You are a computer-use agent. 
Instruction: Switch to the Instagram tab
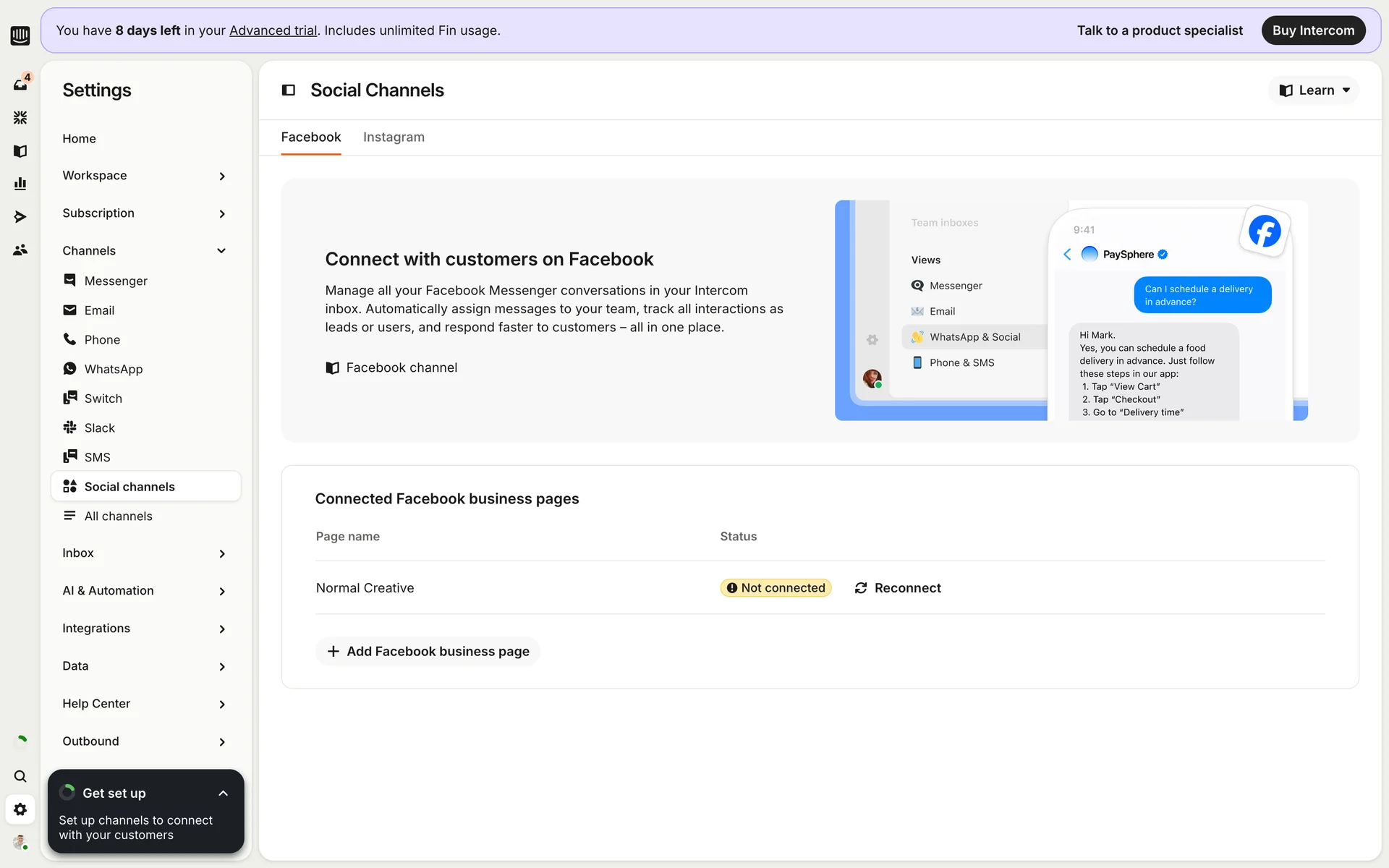(394, 137)
